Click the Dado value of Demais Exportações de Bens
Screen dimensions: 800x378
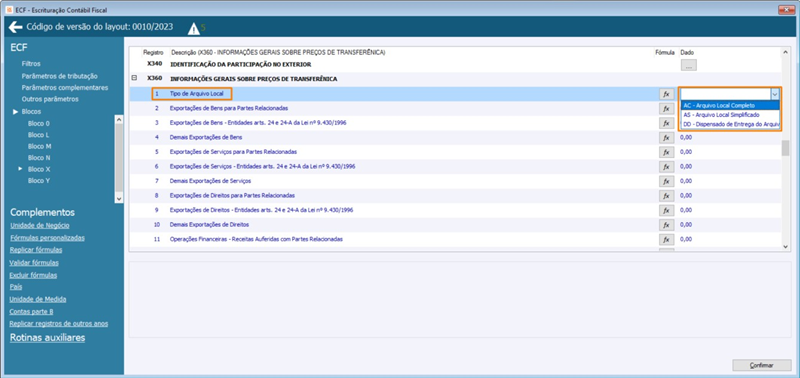686,138
